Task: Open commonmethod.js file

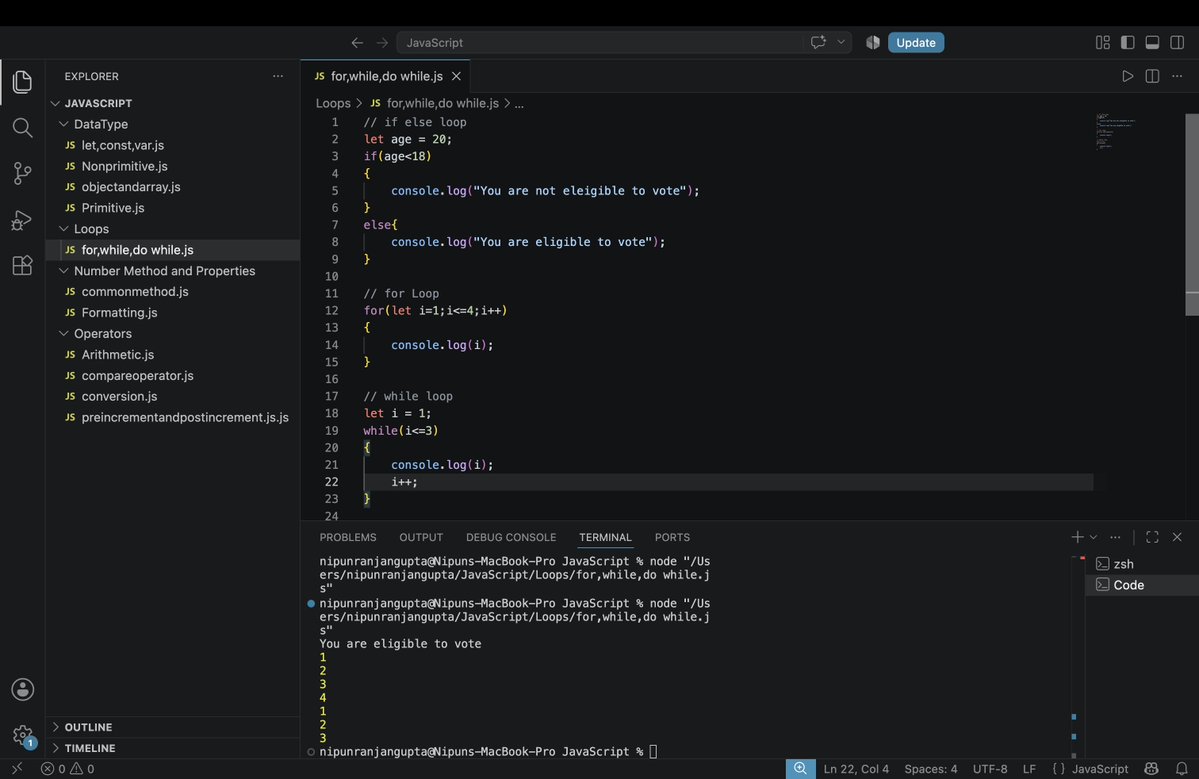Action: click(135, 291)
